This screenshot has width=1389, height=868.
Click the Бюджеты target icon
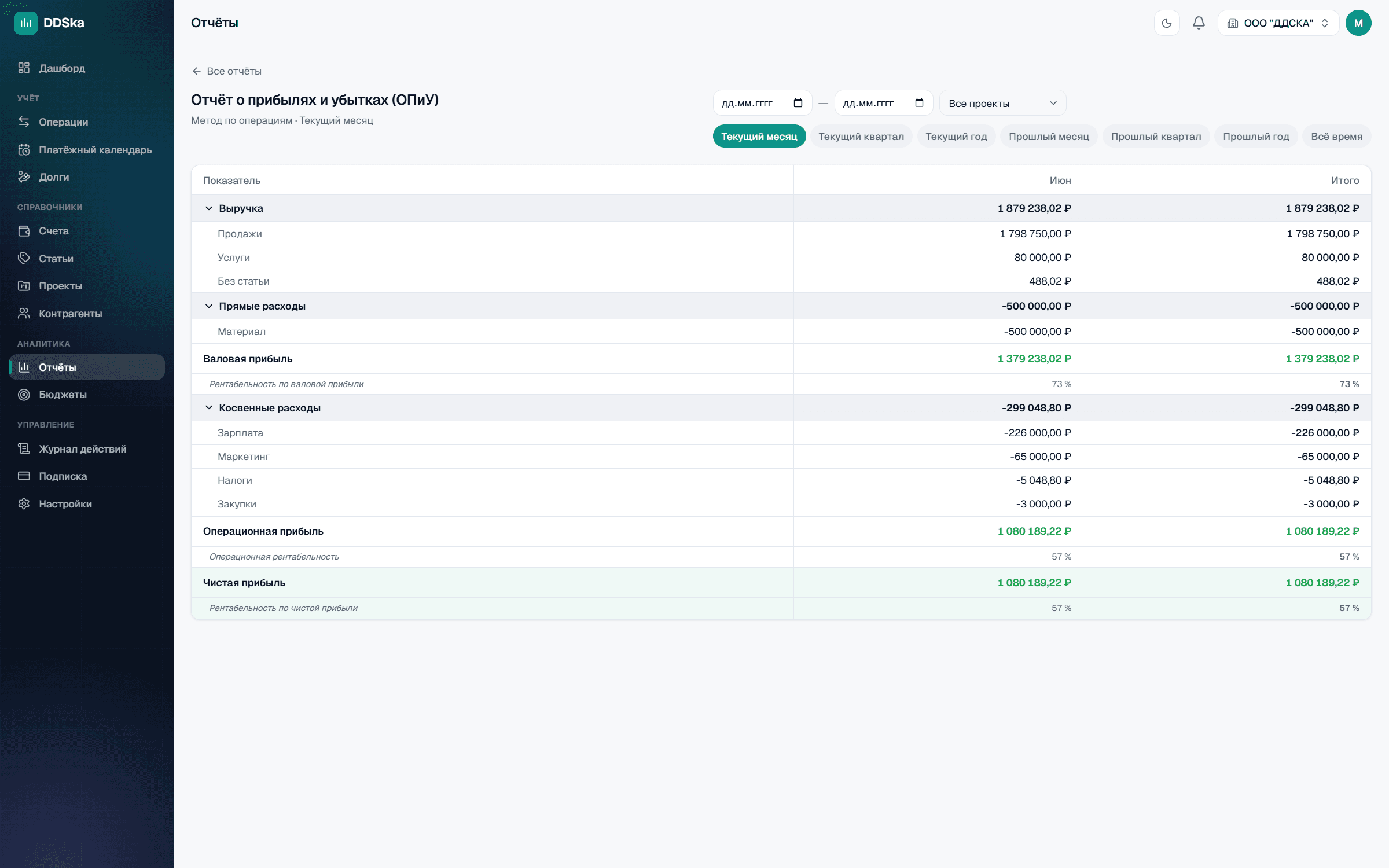pos(24,395)
